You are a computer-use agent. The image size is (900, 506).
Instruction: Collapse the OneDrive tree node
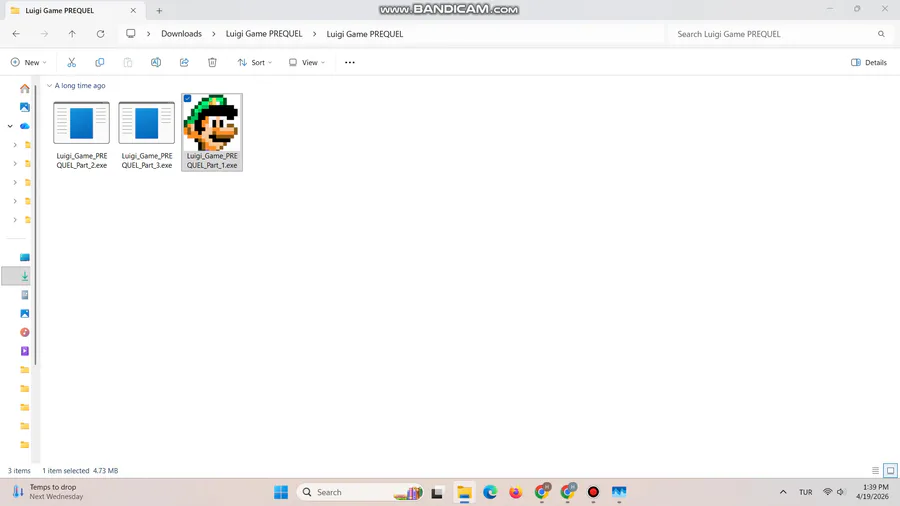coord(10,126)
